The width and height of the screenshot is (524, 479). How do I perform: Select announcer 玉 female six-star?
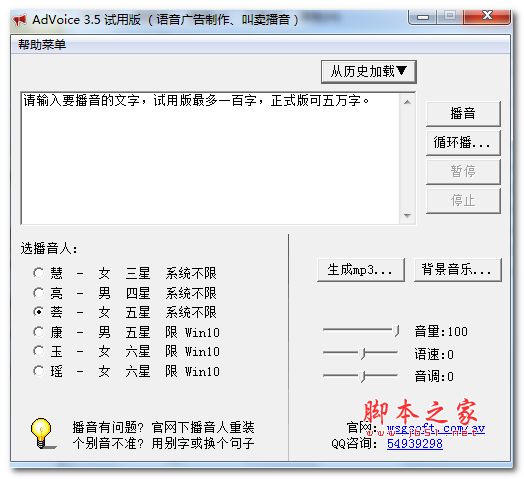pyautogui.click(x=126, y=352)
